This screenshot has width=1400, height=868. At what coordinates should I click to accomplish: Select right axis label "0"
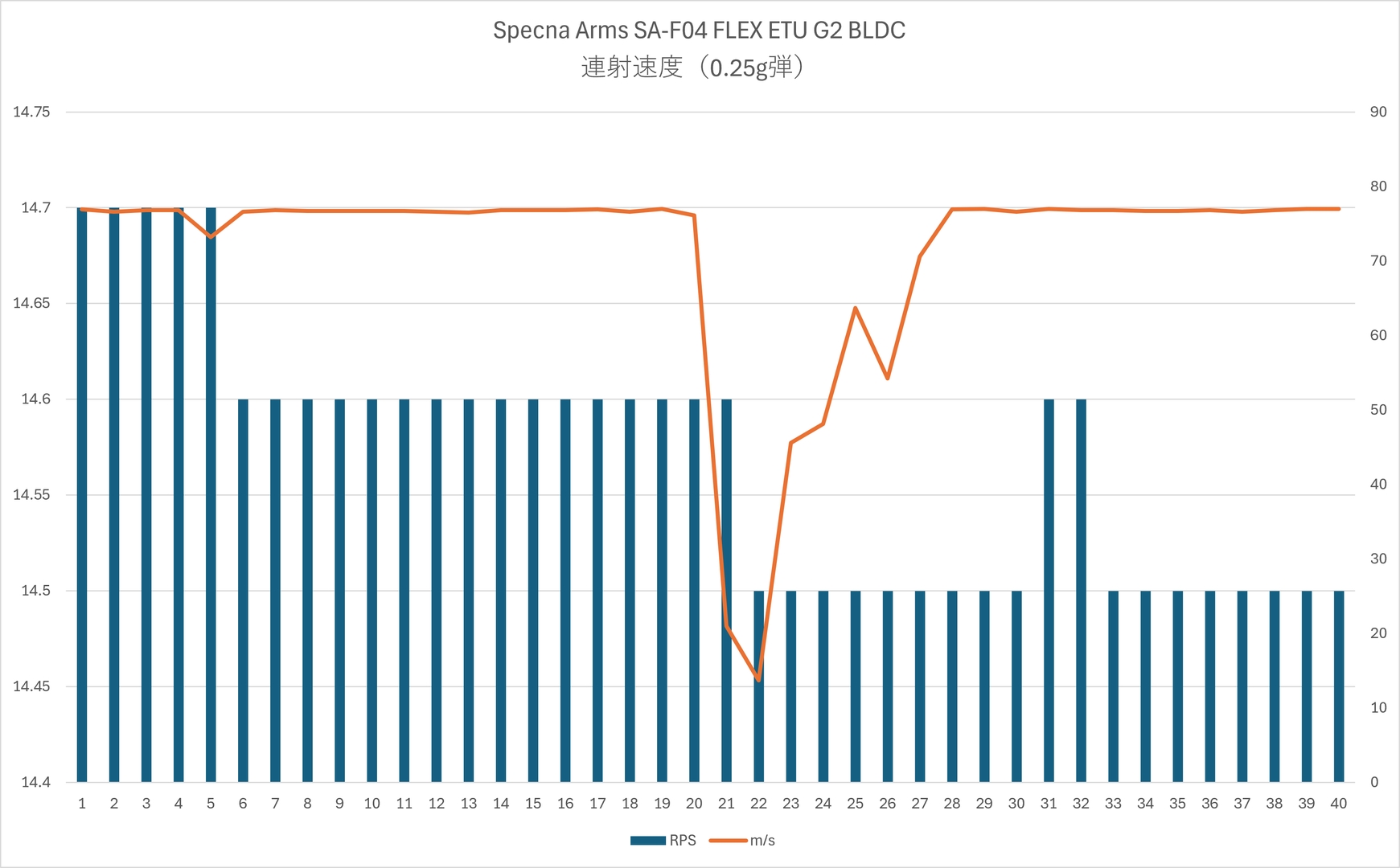[1374, 782]
